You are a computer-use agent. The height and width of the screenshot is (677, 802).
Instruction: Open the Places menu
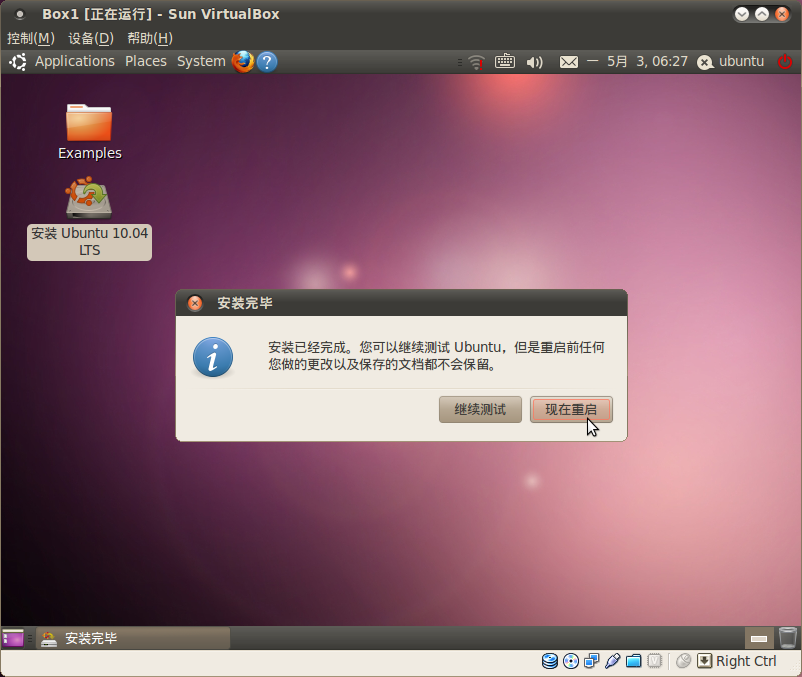pos(146,61)
